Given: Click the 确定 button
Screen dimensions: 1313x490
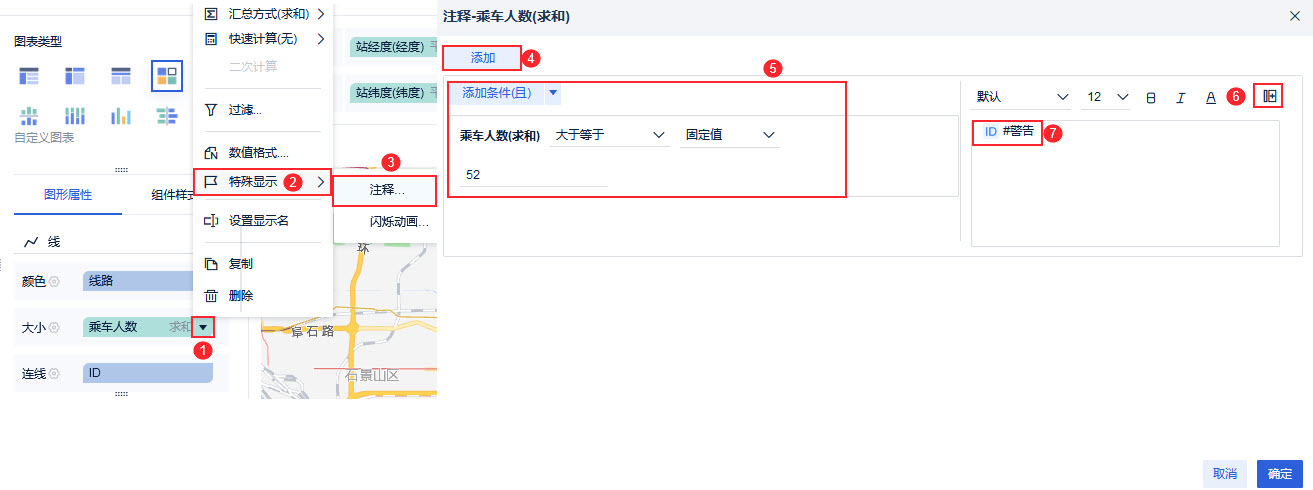Looking at the screenshot, I should [1280, 474].
